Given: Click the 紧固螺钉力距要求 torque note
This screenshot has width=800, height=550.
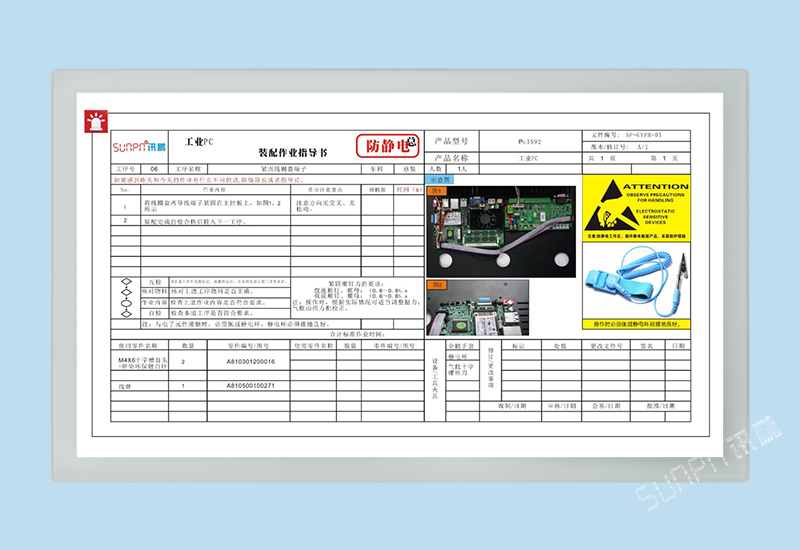Looking at the screenshot, I should pyautogui.click(x=357, y=296).
